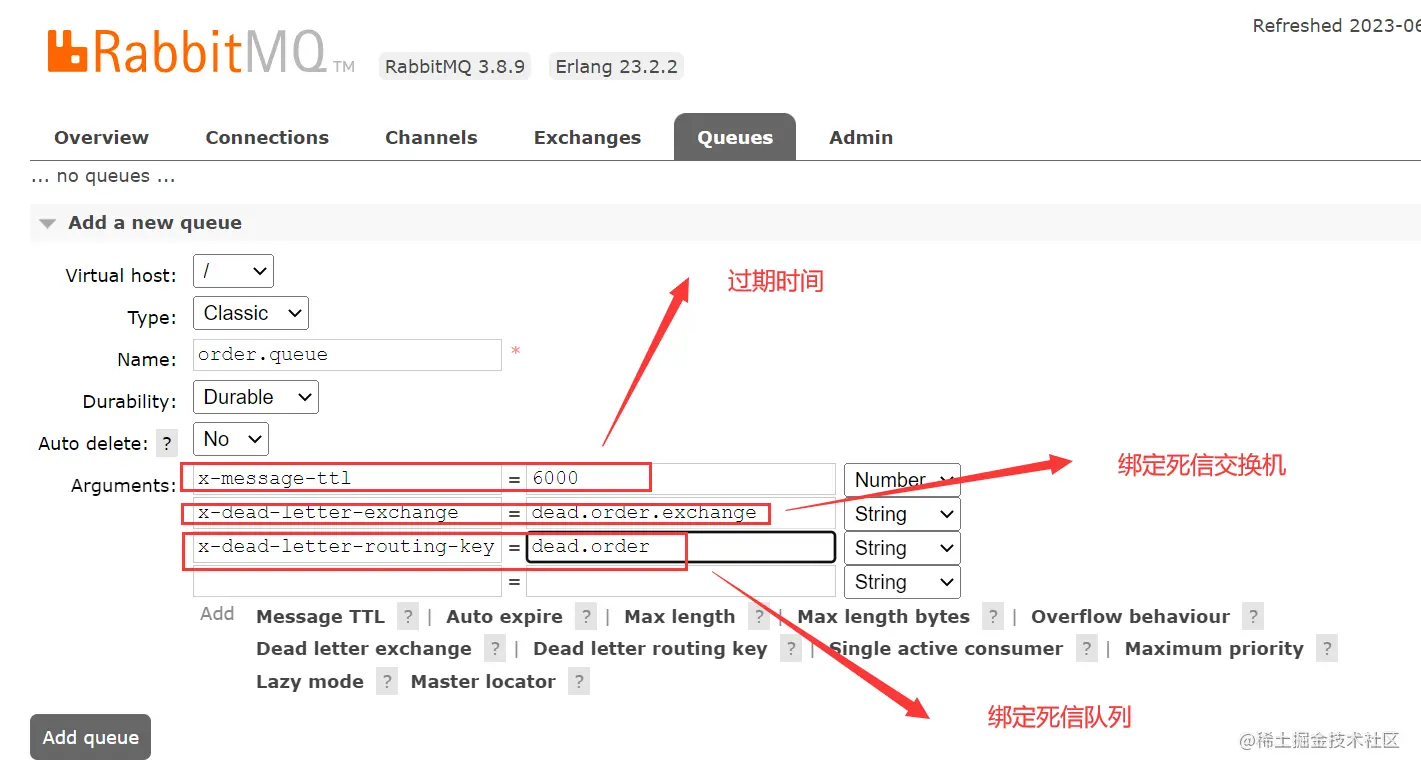The height and width of the screenshot is (772, 1421).
Task: Click the Message TTL shortcut link
Action: 320,616
